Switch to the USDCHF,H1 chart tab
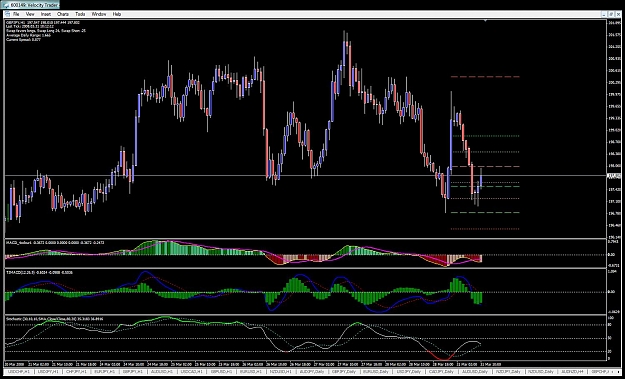Screen dimensions: 625x379 click(18, 371)
